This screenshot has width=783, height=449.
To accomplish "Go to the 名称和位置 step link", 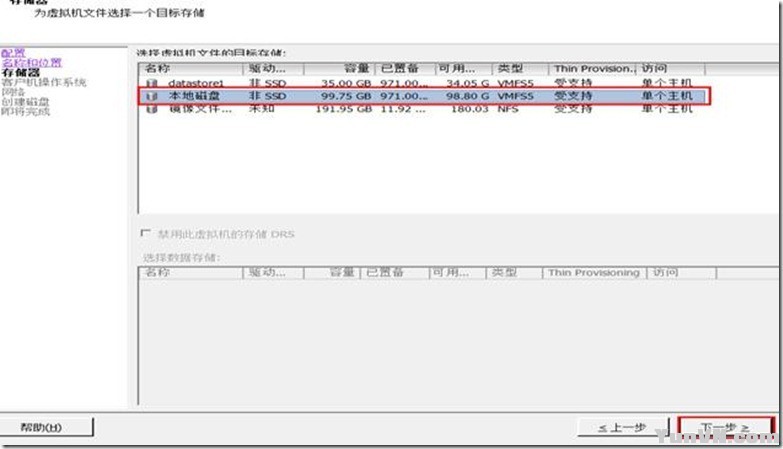I will click(32, 62).
